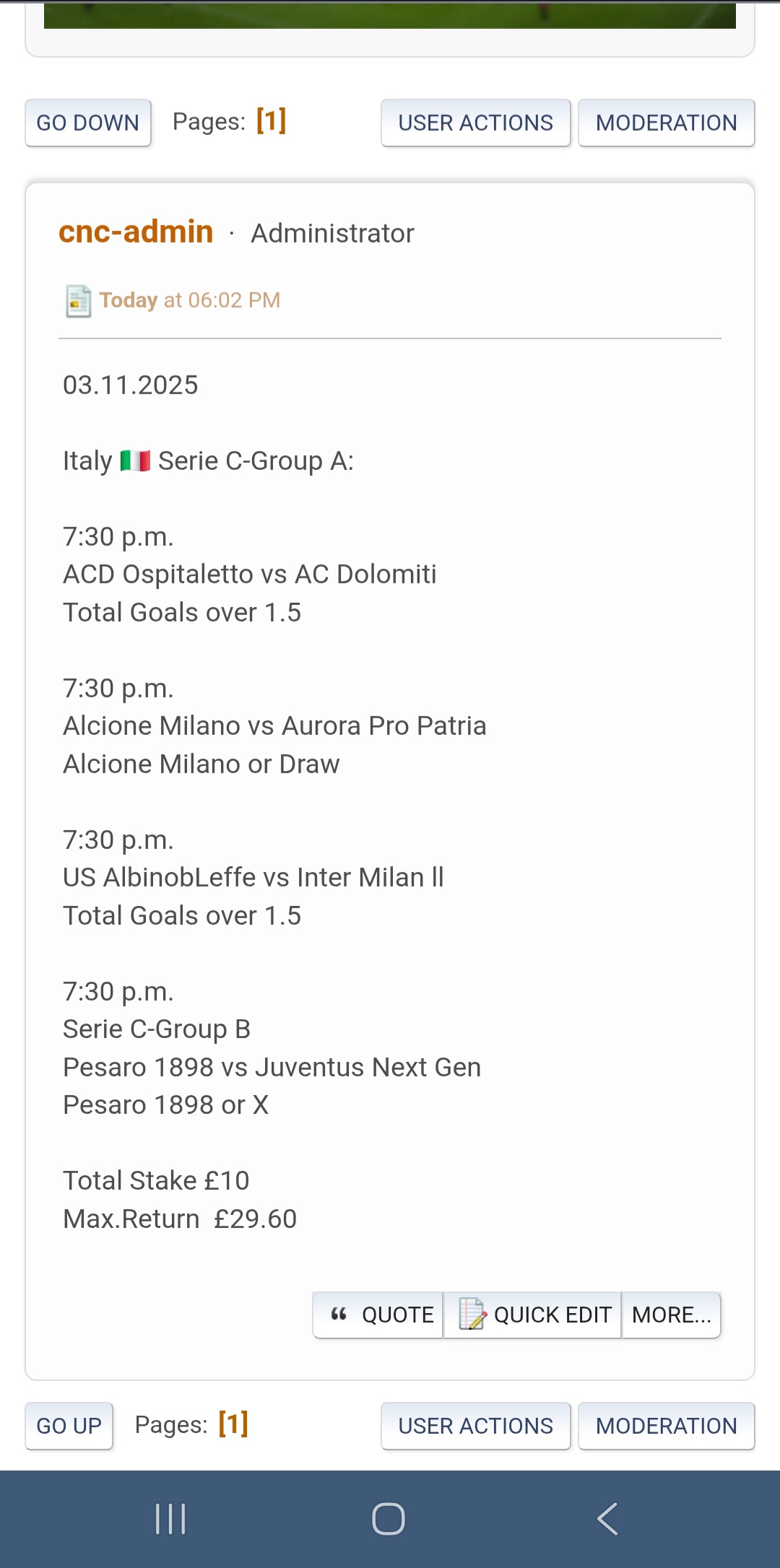Image resolution: width=780 pixels, height=1568 pixels.
Task: Click the quotation mark icon on Quote
Action: click(339, 1314)
